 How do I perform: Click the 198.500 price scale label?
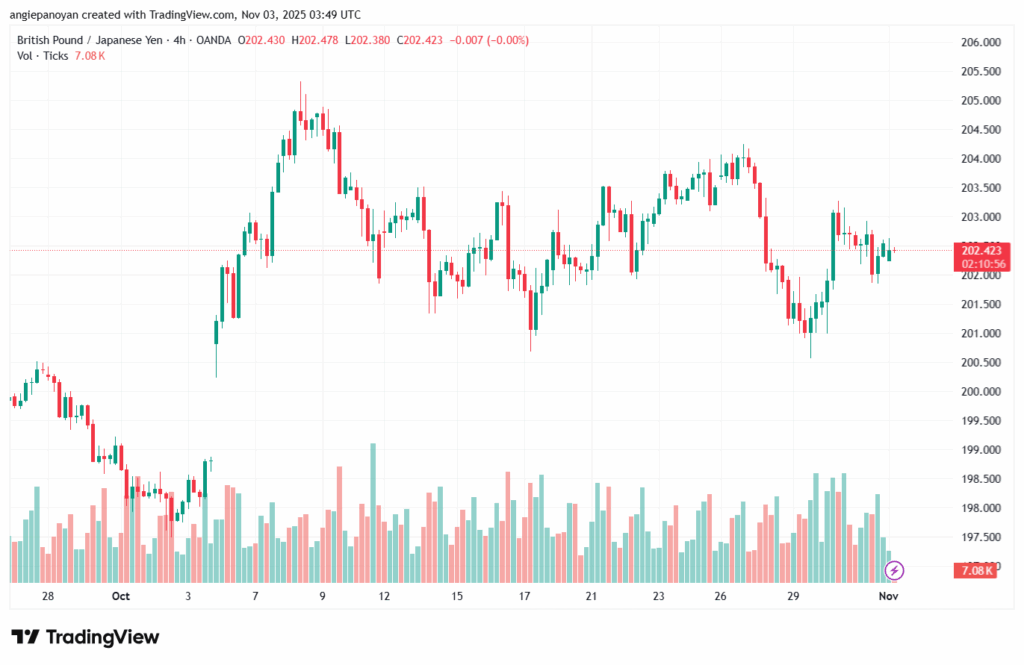click(x=980, y=479)
